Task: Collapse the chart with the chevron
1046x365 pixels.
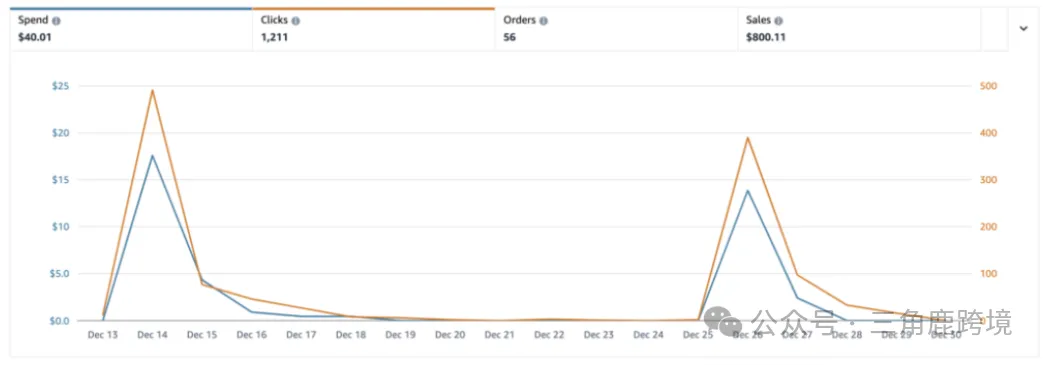Action: (x=1023, y=28)
